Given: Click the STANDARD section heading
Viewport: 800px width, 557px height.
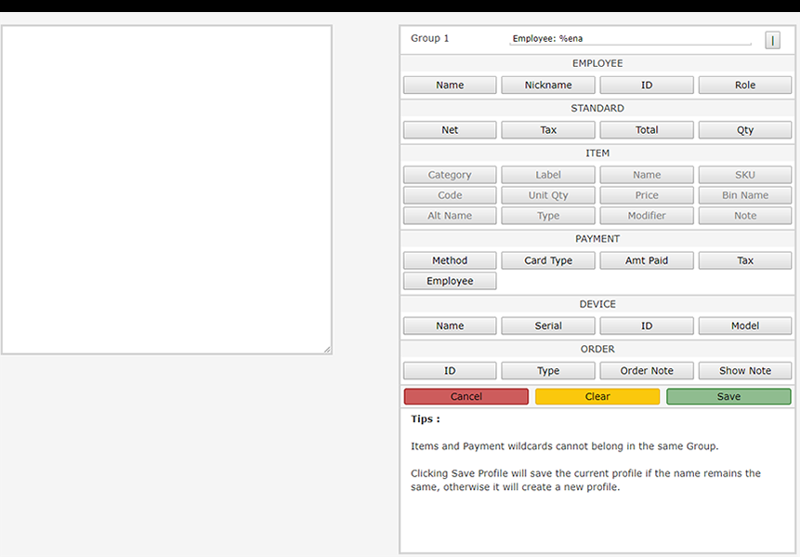Looking at the screenshot, I should [x=597, y=108].
